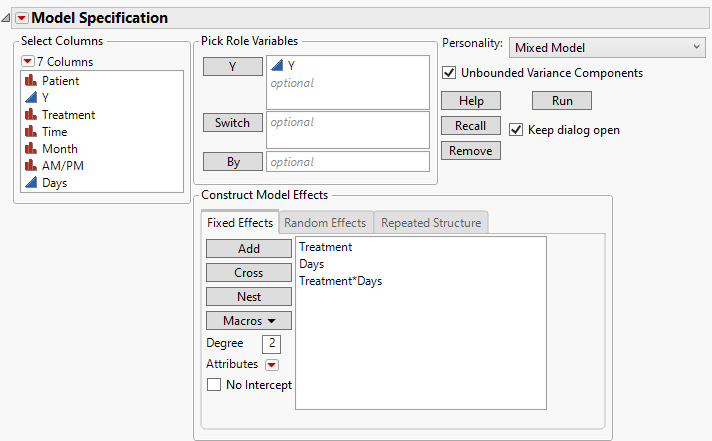Toggle Keep dialog open checkbox
The height and width of the screenshot is (441, 712).
coord(516,130)
